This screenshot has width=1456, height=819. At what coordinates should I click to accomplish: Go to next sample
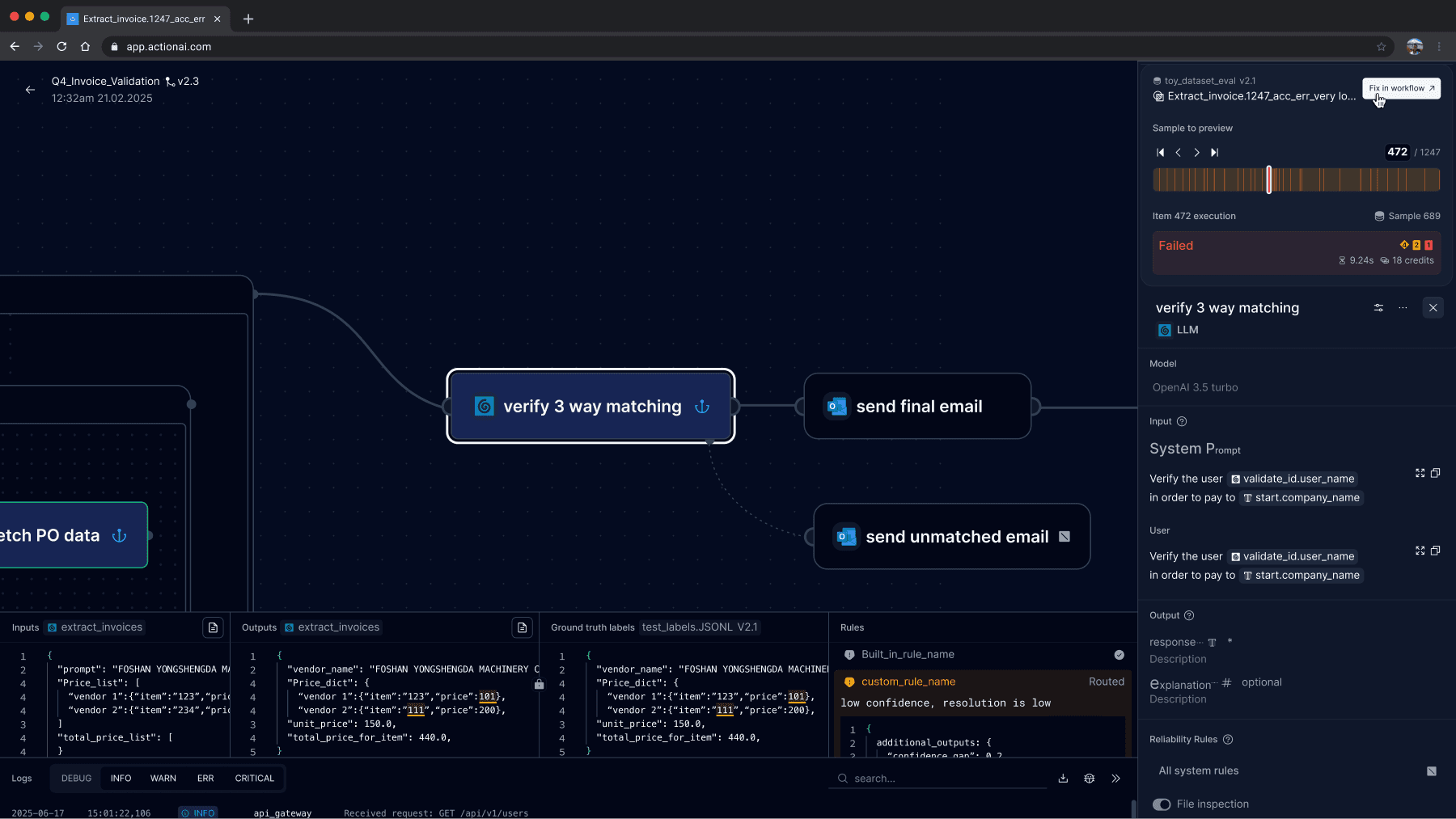tap(1196, 152)
